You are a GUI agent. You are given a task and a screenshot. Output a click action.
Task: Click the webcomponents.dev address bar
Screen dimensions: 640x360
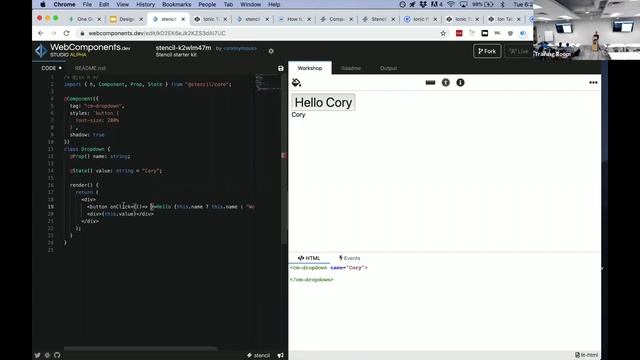(261, 33)
